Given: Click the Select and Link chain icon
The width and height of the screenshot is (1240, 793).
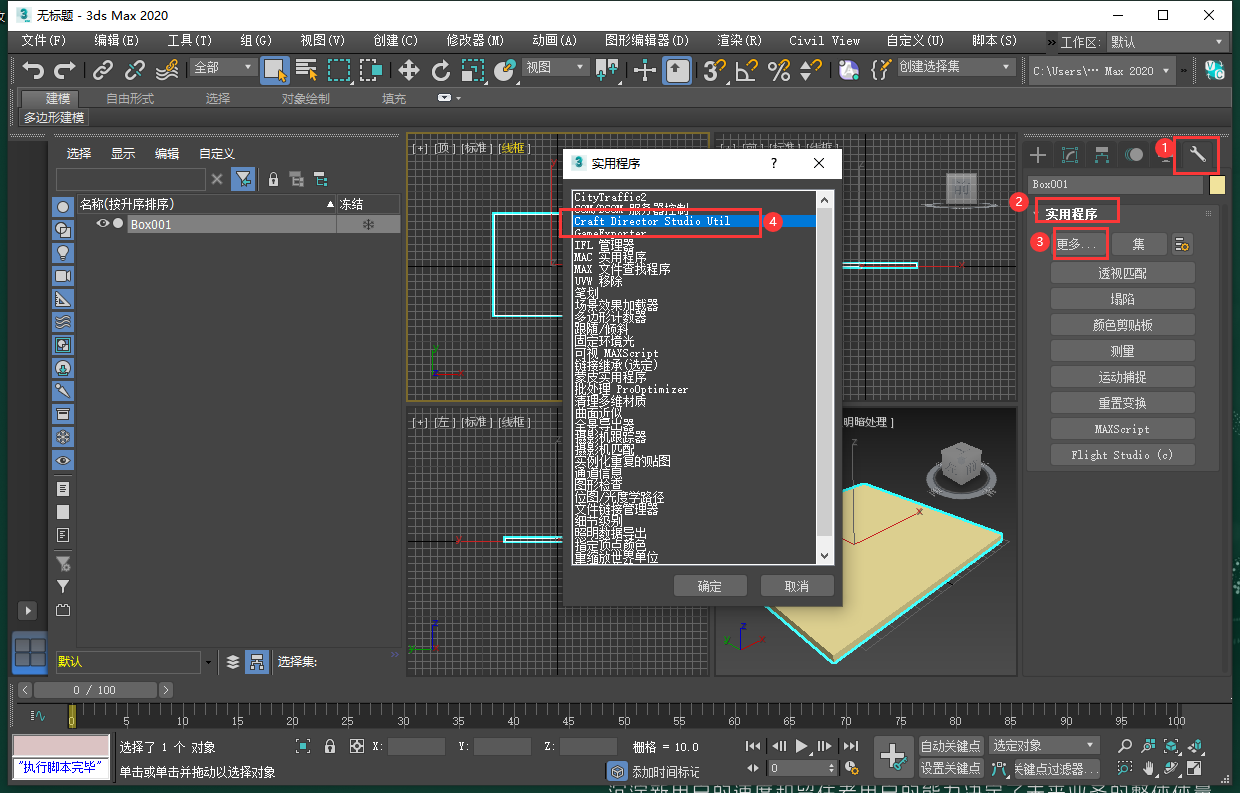Looking at the screenshot, I should tap(102, 70).
